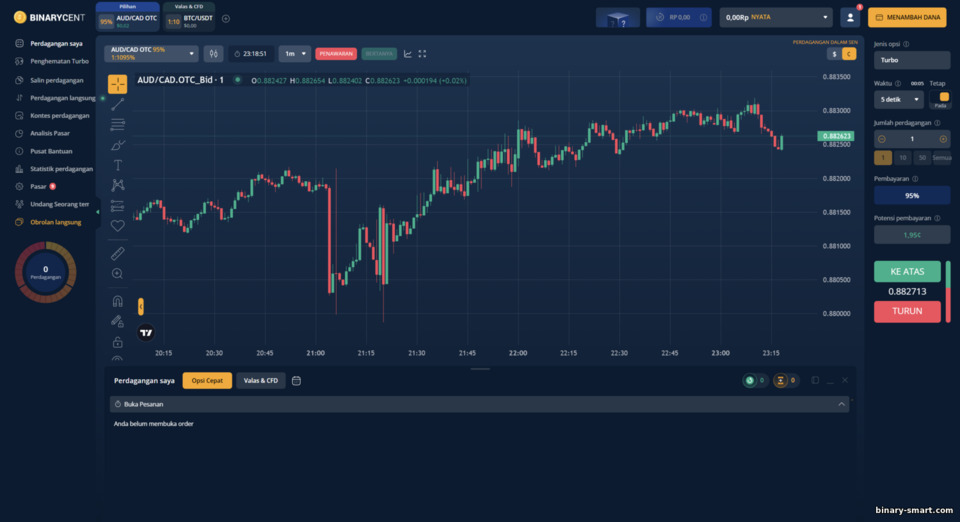Open the indicators line chart icon

[x=408, y=54]
